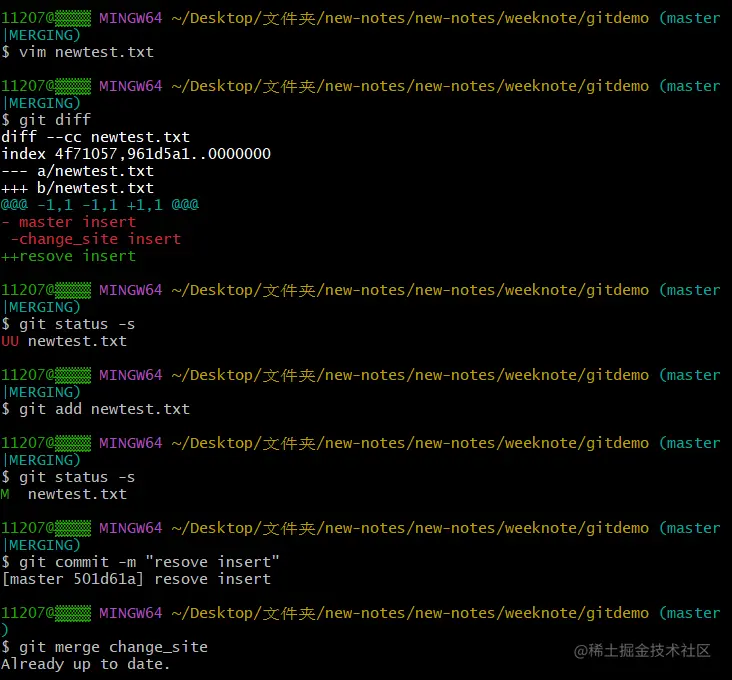Image resolution: width=732 pixels, height=680 pixels.
Task: Click the 'git merge change_site' command
Action: pos(105,647)
